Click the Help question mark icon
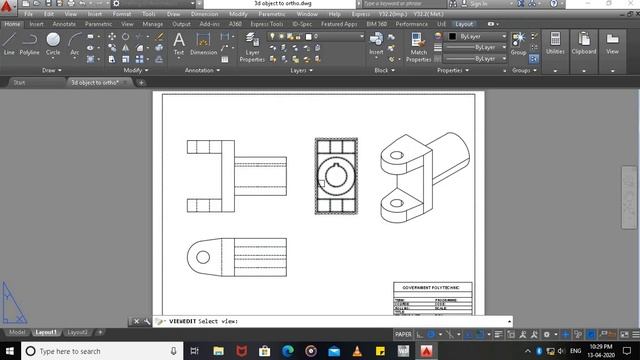 [553, 4]
